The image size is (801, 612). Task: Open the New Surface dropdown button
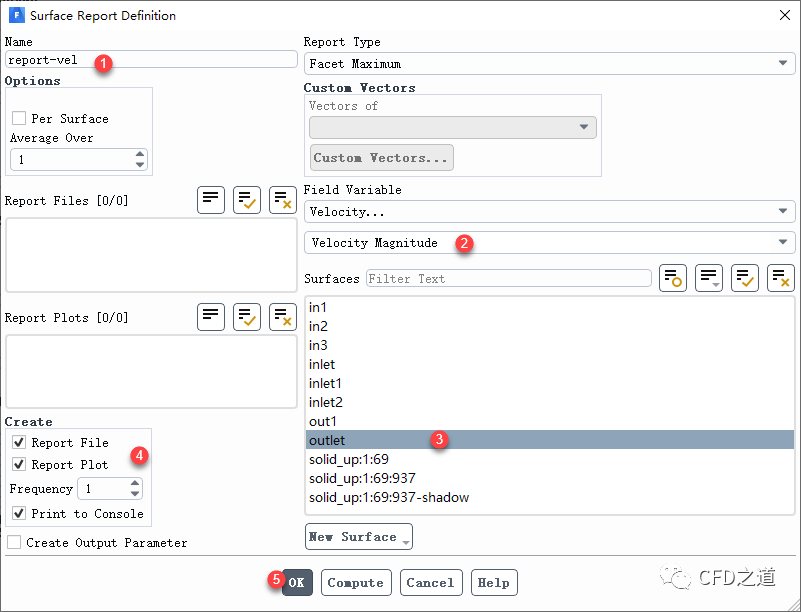point(358,537)
